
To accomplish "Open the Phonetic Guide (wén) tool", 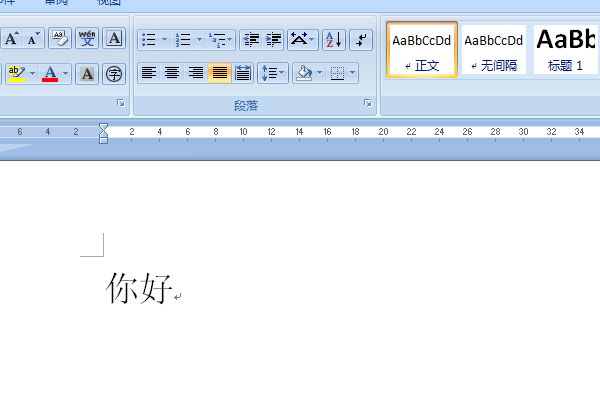I will [x=87, y=38].
